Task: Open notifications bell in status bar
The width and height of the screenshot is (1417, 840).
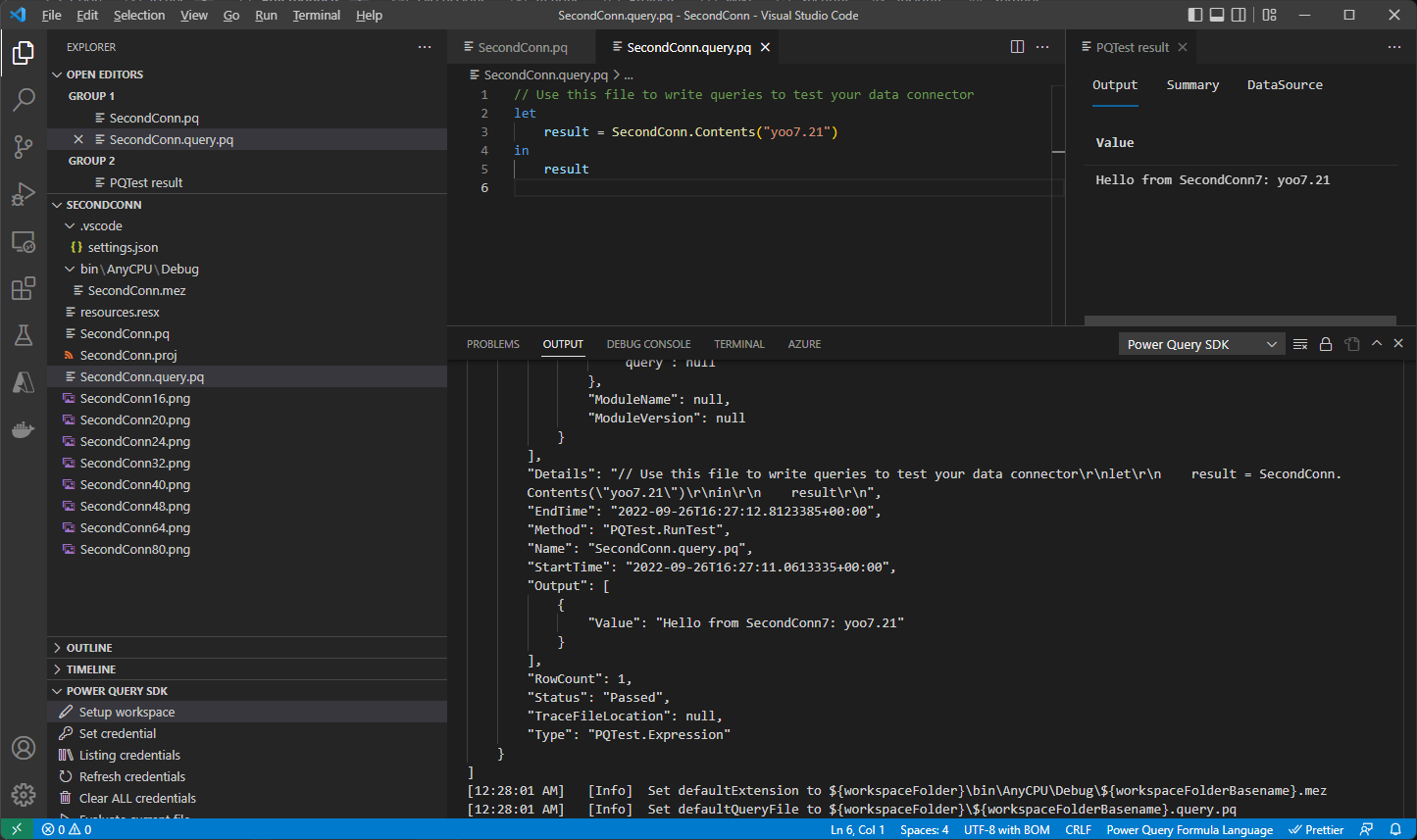Action: tap(1395, 829)
